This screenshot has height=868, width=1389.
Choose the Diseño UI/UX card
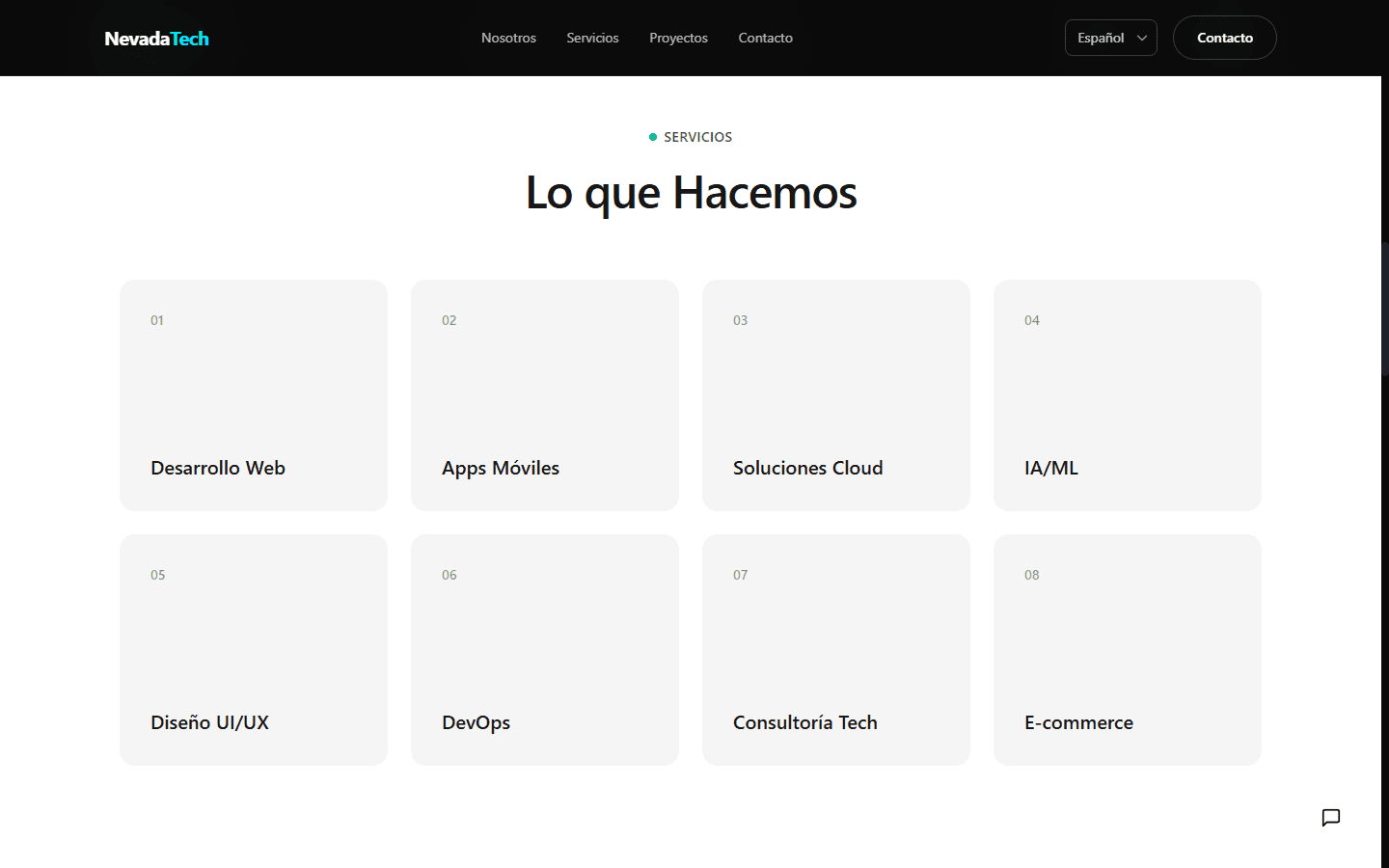point(254,650)
